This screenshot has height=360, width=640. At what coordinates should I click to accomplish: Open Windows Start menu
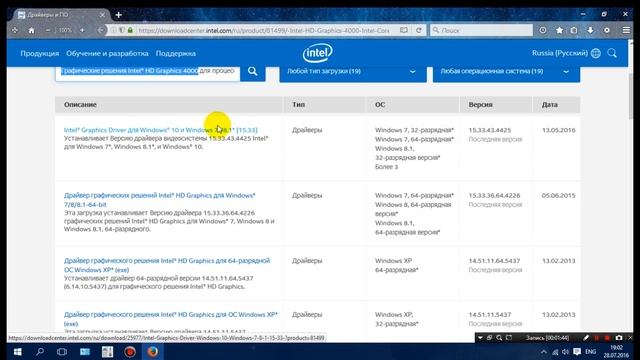pyautogui.click(x=18, y=351)
